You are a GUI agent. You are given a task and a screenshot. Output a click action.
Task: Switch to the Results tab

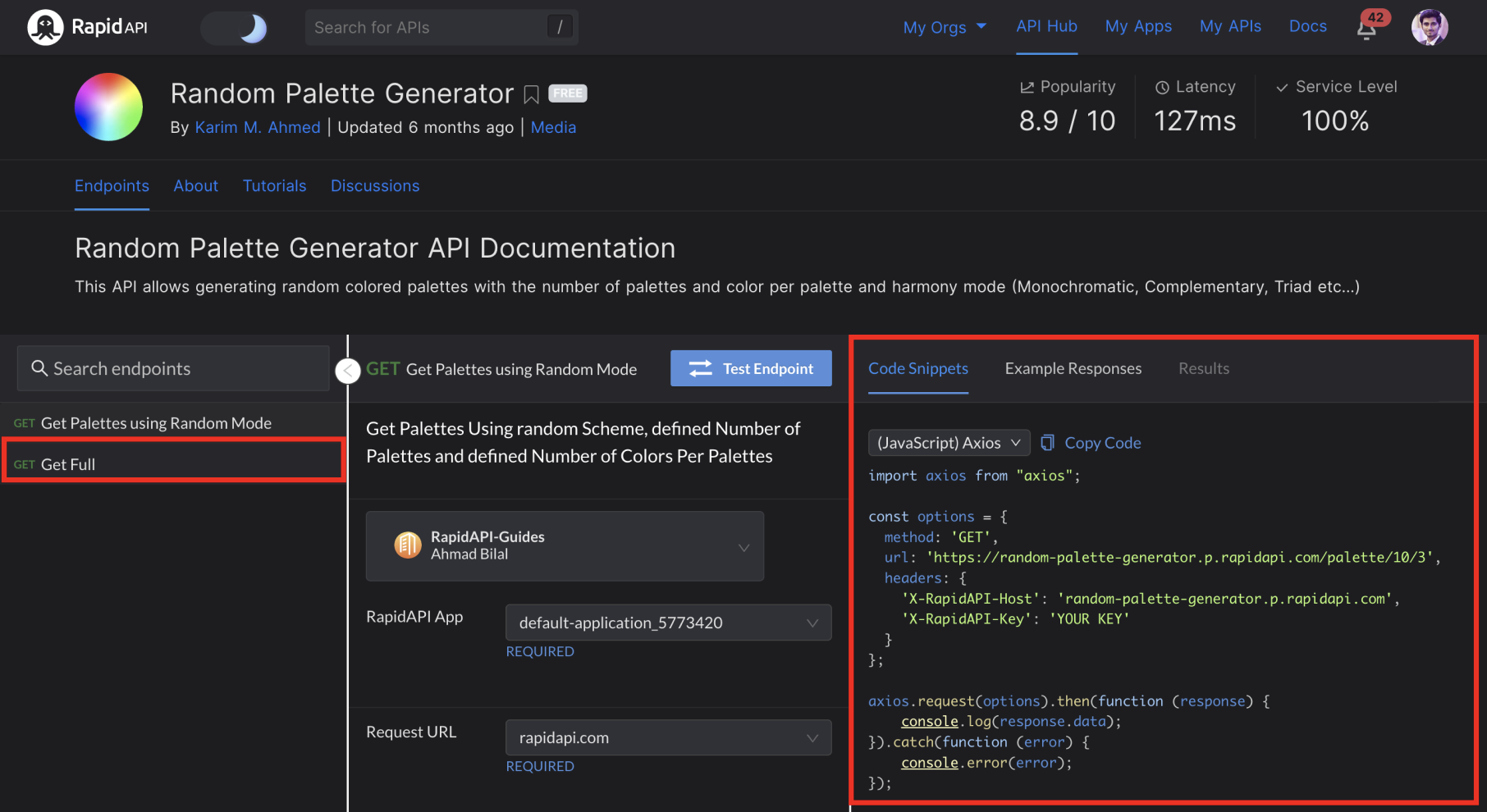pos(1204,368)
